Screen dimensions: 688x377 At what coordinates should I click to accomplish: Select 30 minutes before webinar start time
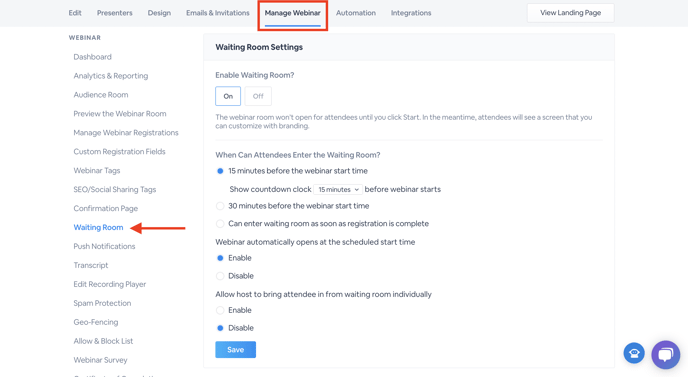[220, 206]
